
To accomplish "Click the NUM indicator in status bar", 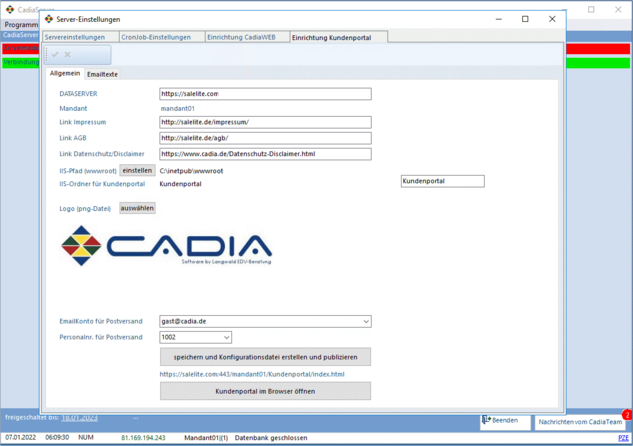I will [86, 438].
